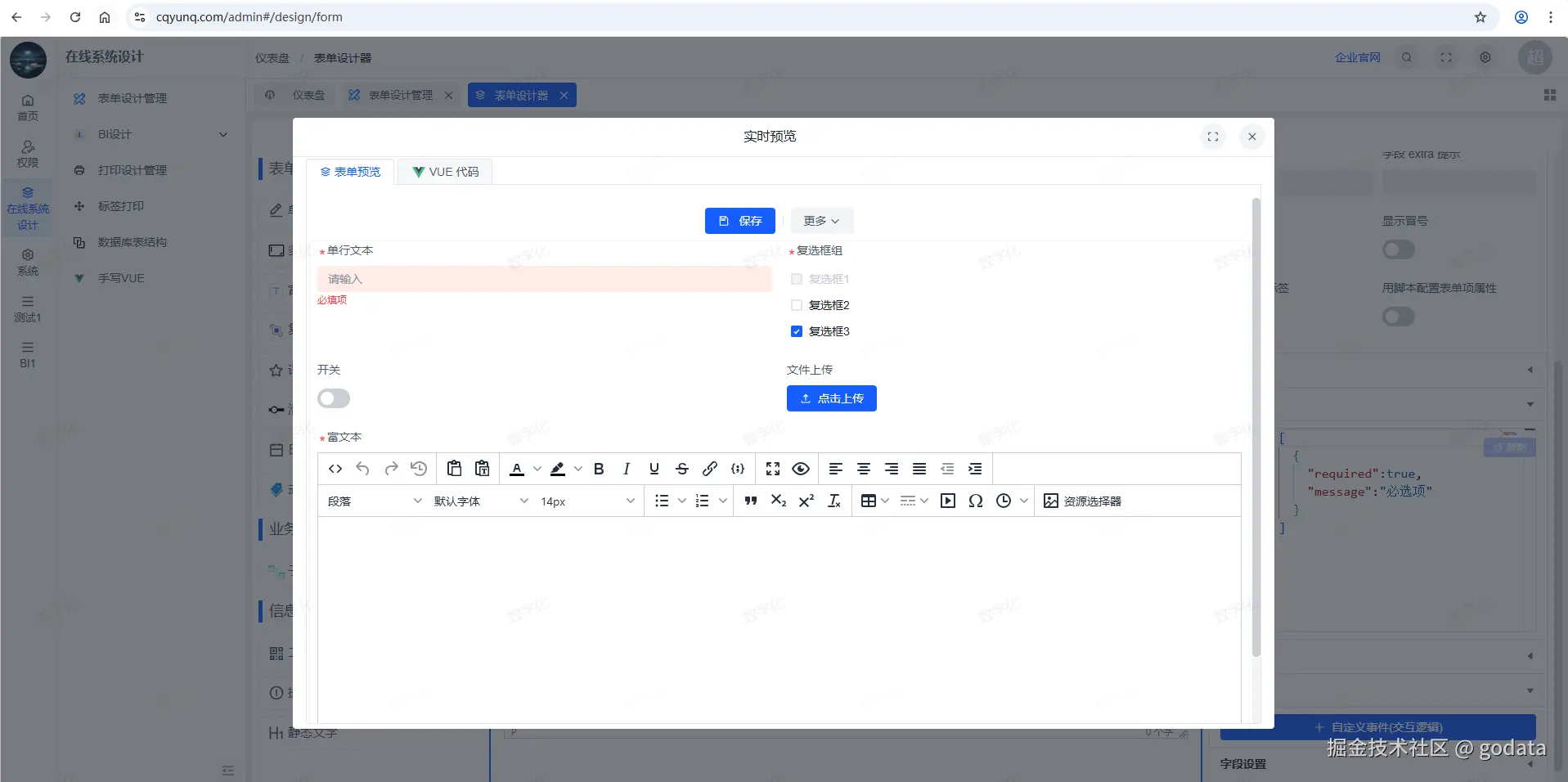Viewport: 1568px width, 782px height.
Task: Switch to the VUE 代码 tab
Action: pos(446,172)
